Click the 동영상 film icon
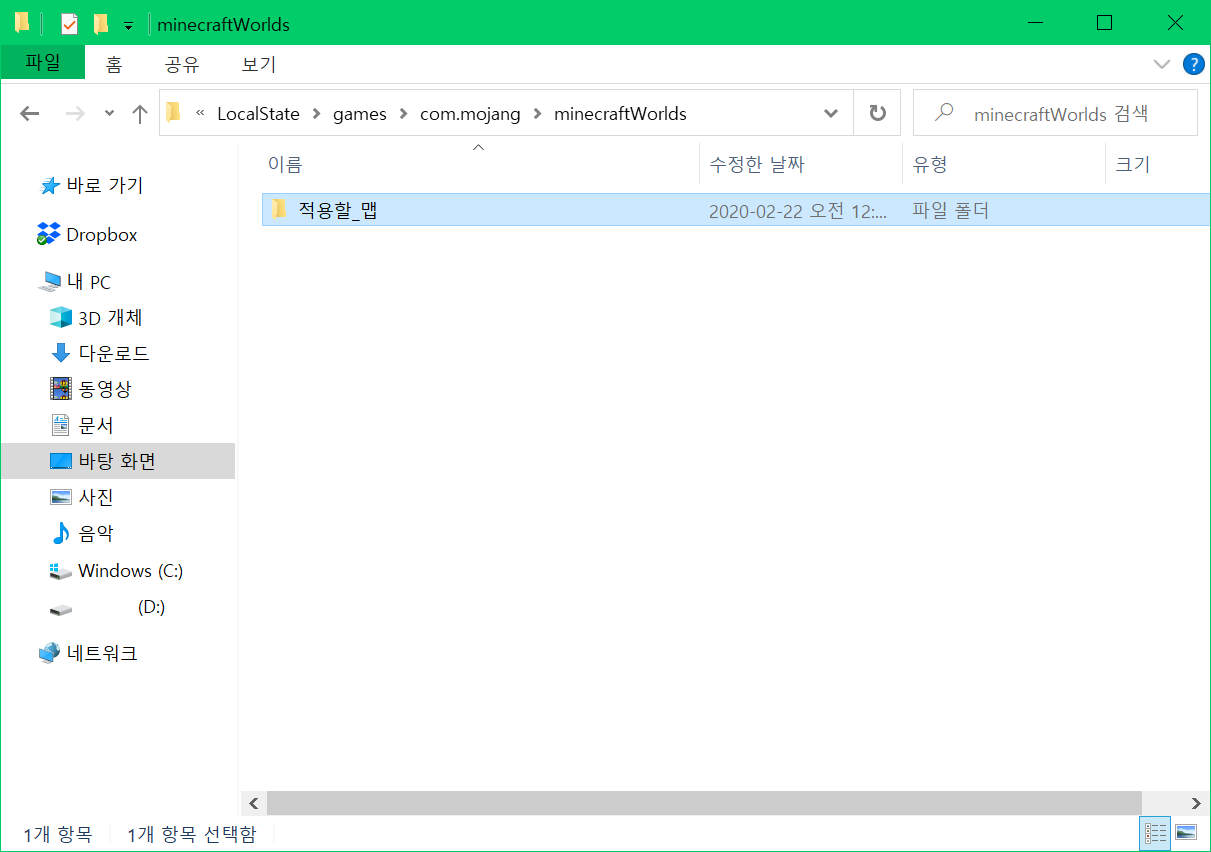Viewport: 1211px width, 852px height. pyautogui.click(x=61, y=388)
